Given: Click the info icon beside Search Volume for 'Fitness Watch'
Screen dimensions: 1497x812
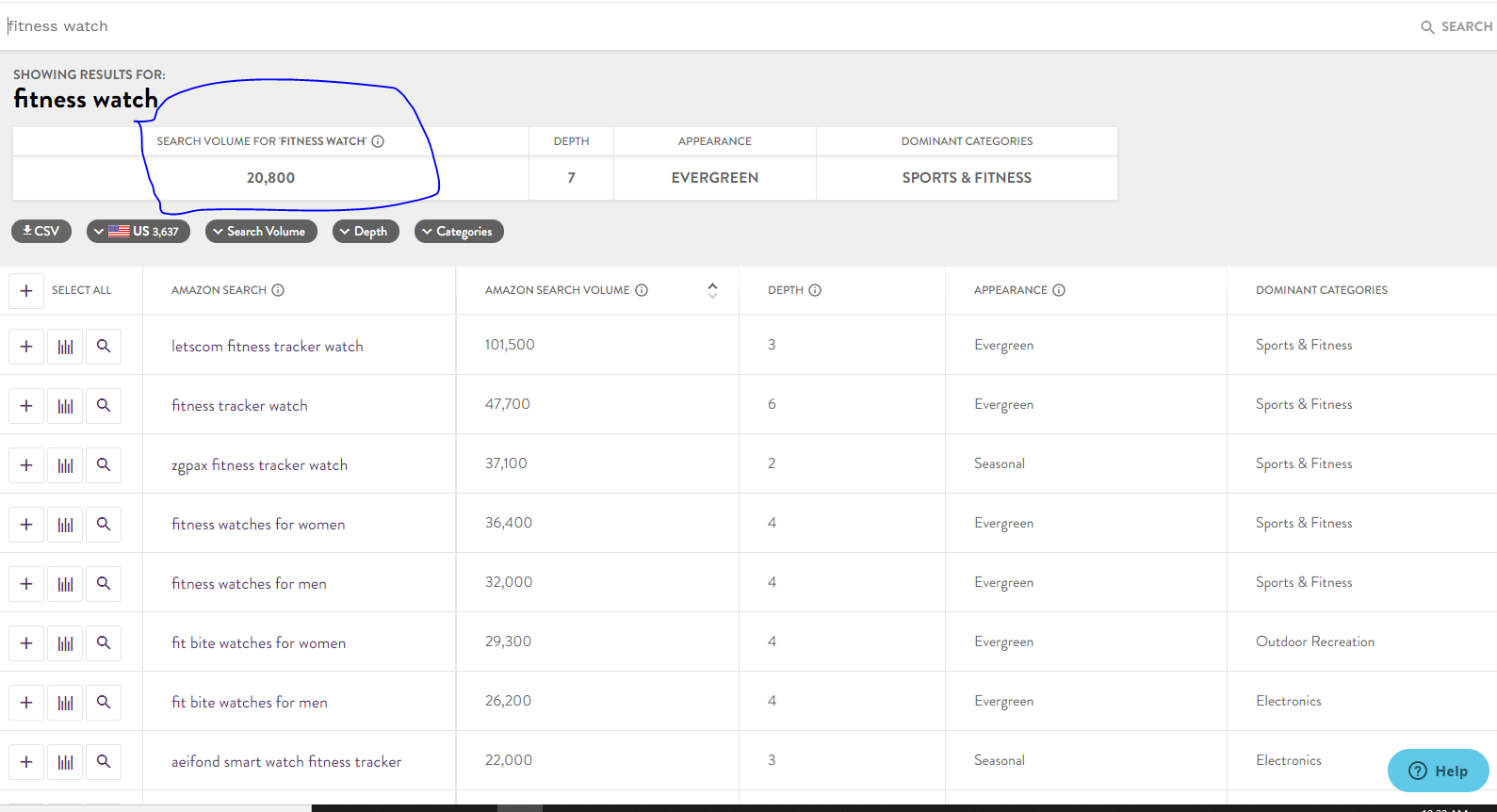Looking at the screenshot, I should coord(378,141).
